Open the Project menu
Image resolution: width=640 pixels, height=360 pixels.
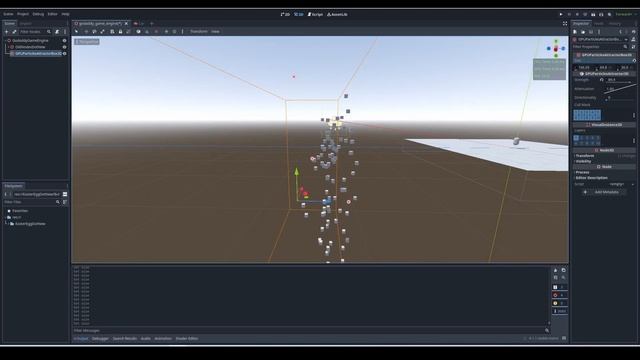[x=23, y=14]
